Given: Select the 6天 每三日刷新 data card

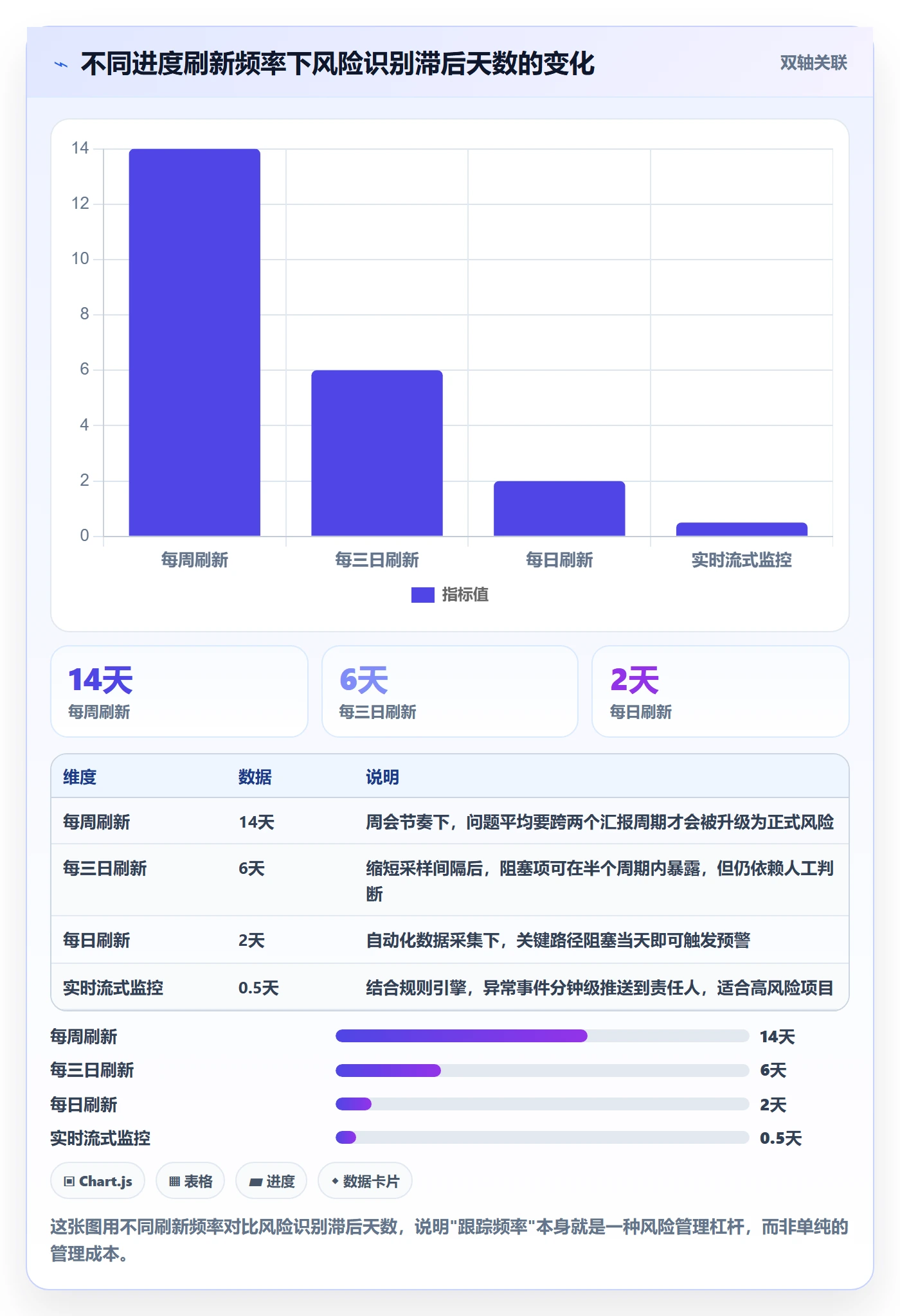Looking at the screenshot, I should [x=450, y=691].
